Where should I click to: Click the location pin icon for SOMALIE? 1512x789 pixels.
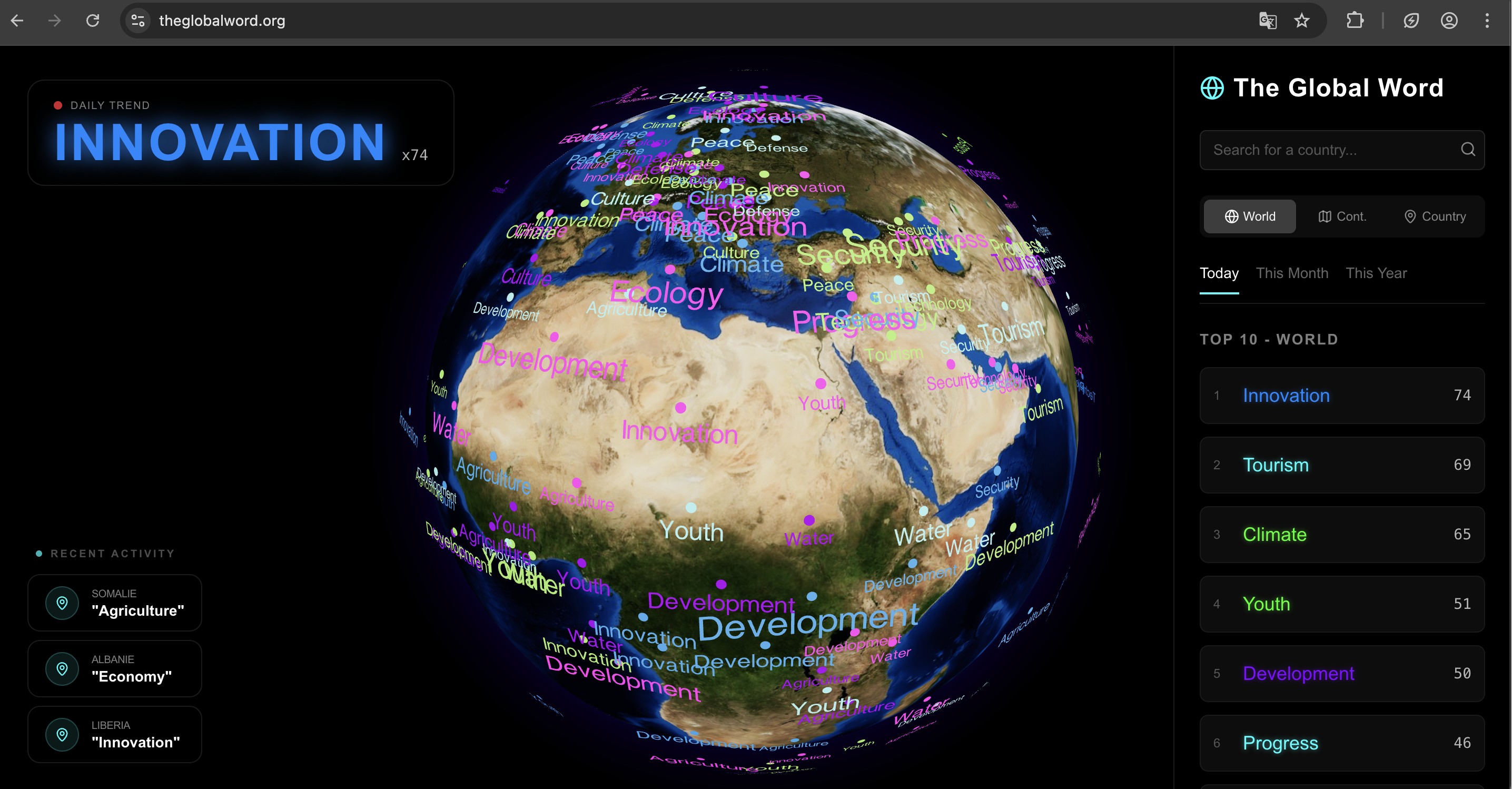[61, 603]
